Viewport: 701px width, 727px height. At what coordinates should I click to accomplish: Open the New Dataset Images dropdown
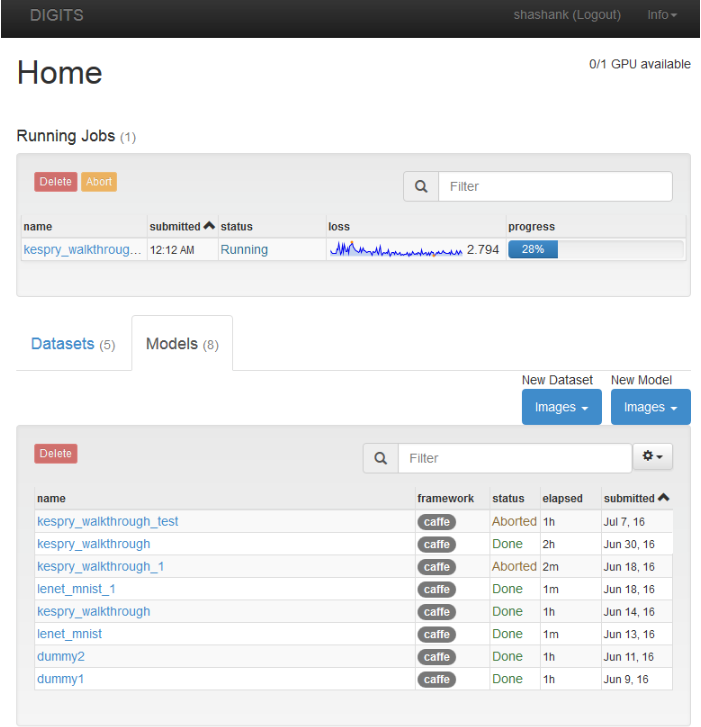[561, 407]
